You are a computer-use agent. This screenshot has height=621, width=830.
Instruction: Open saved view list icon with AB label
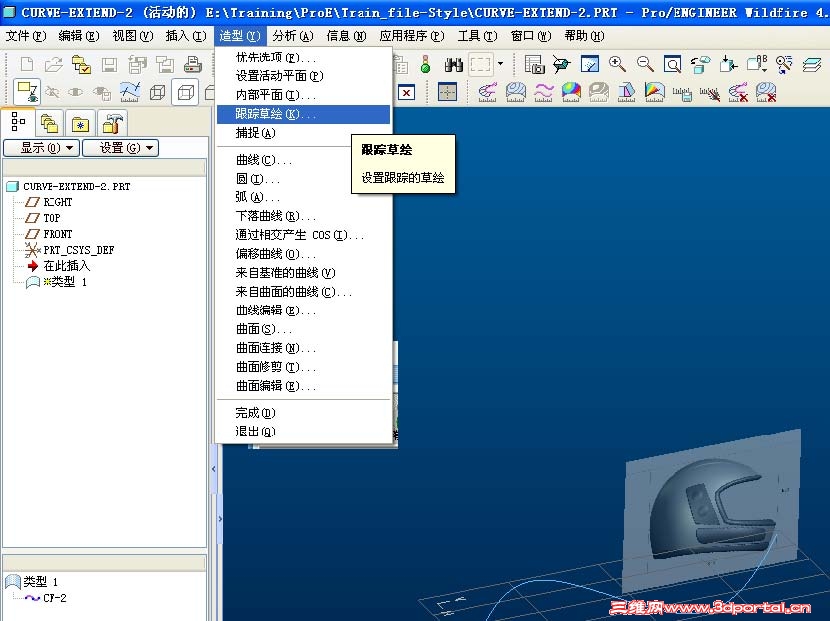point(757,65)
